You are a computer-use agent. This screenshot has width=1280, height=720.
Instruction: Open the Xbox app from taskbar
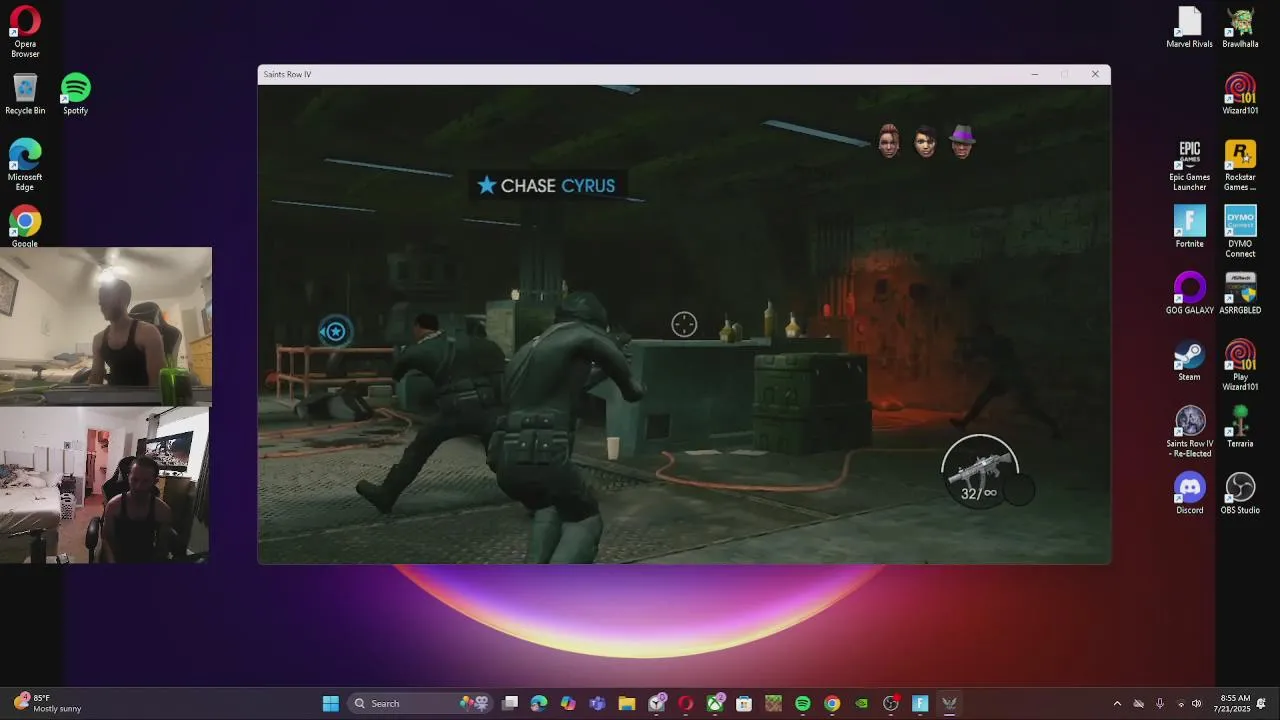tap(715, 704)
